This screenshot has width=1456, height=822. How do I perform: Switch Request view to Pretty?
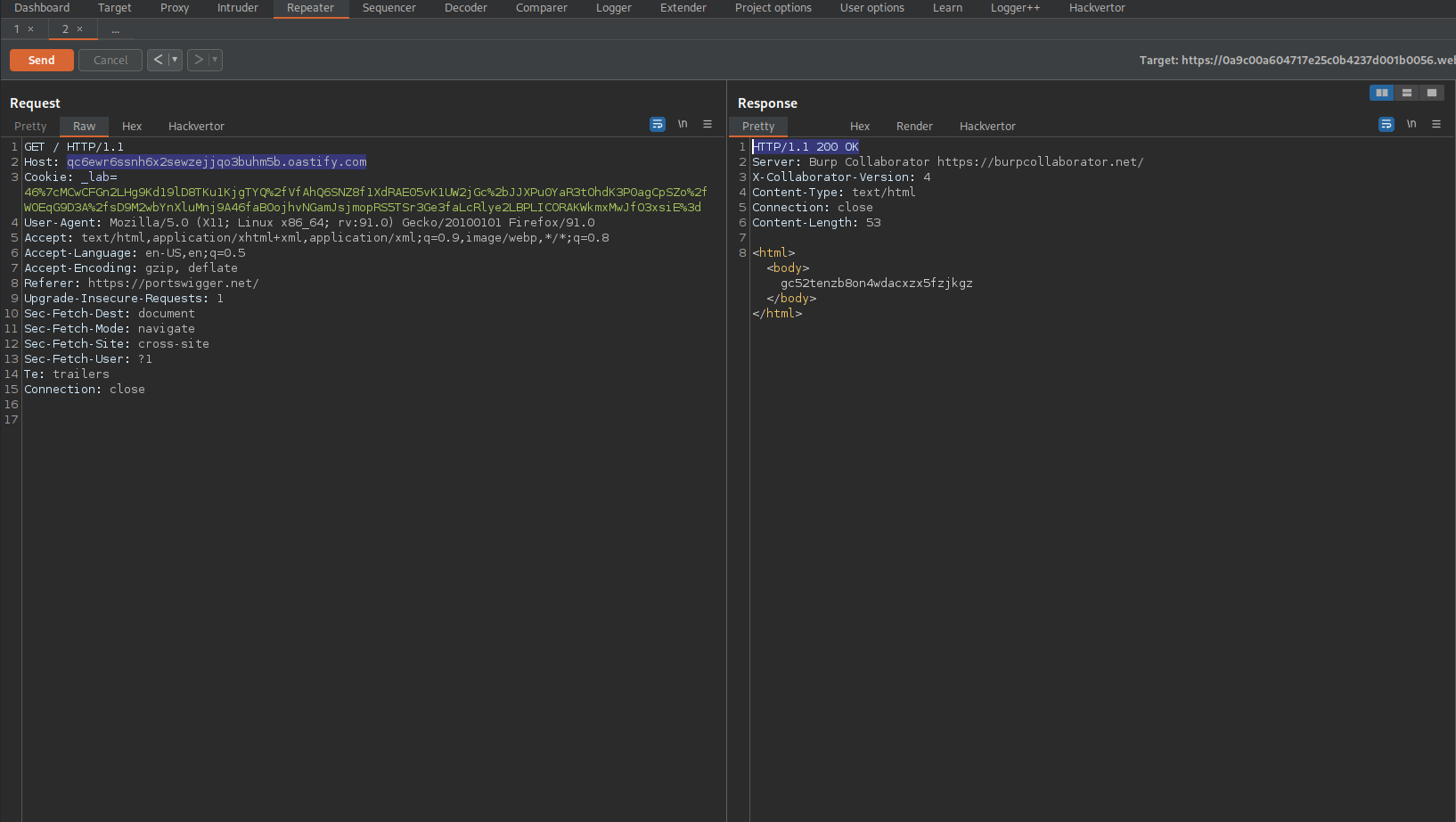[30, 127]
